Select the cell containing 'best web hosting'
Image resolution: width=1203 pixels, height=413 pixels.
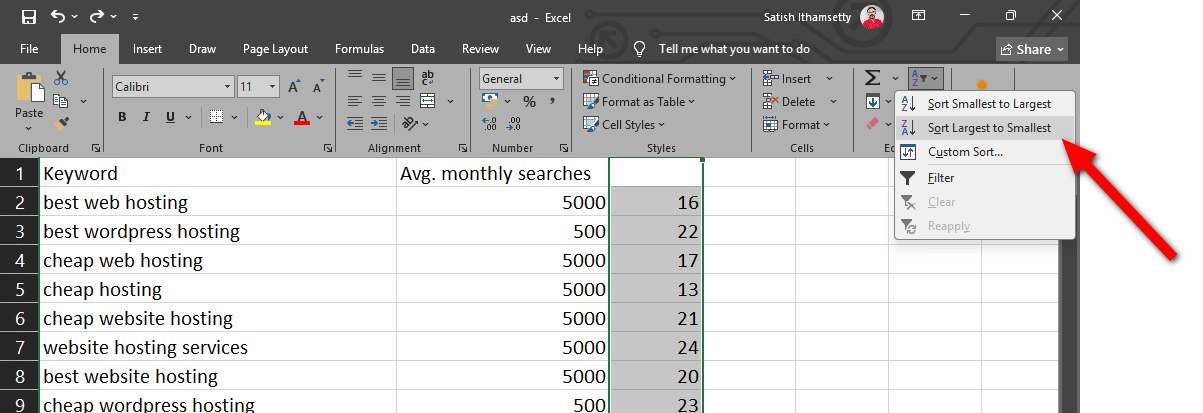(217, 202)
